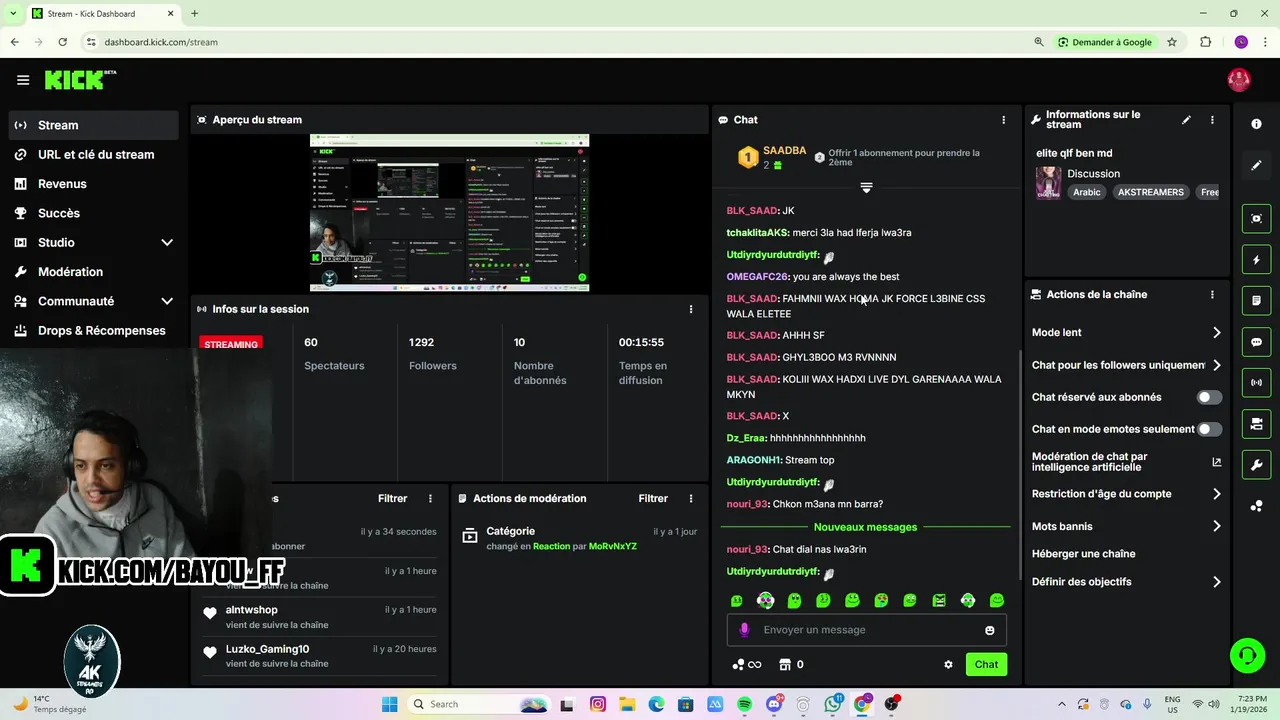Toggle channel actions icon in right rail
This screenshot has height=720, width=1280.
tap(1256, 424)
